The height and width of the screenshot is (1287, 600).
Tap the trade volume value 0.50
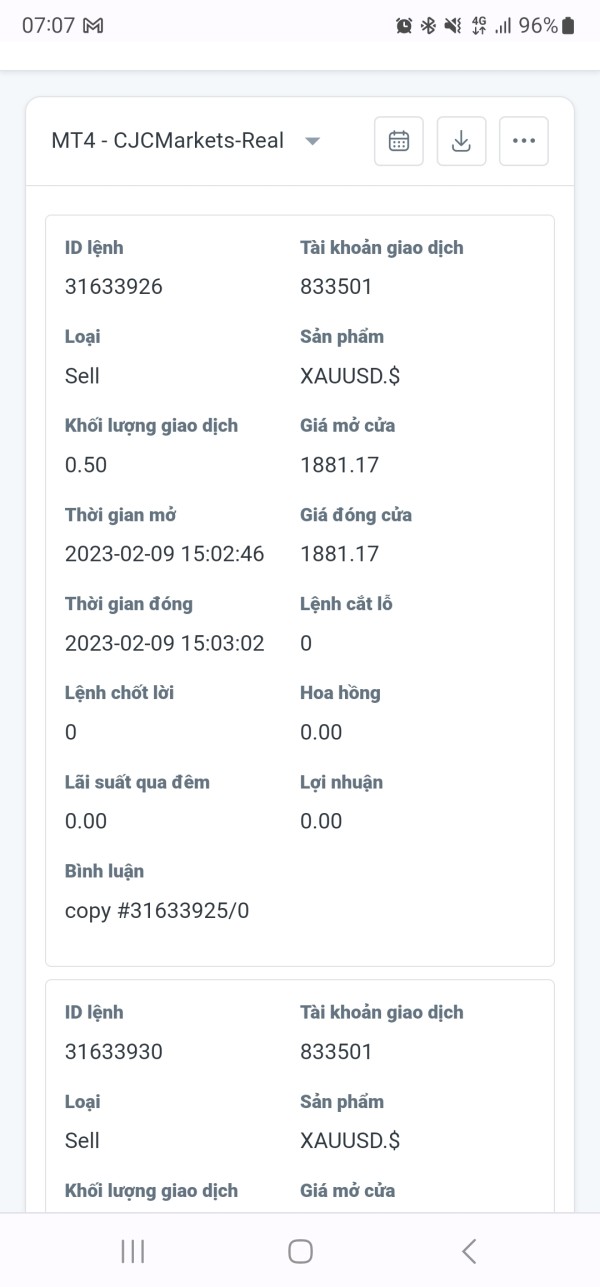click(x=86, y=465)
